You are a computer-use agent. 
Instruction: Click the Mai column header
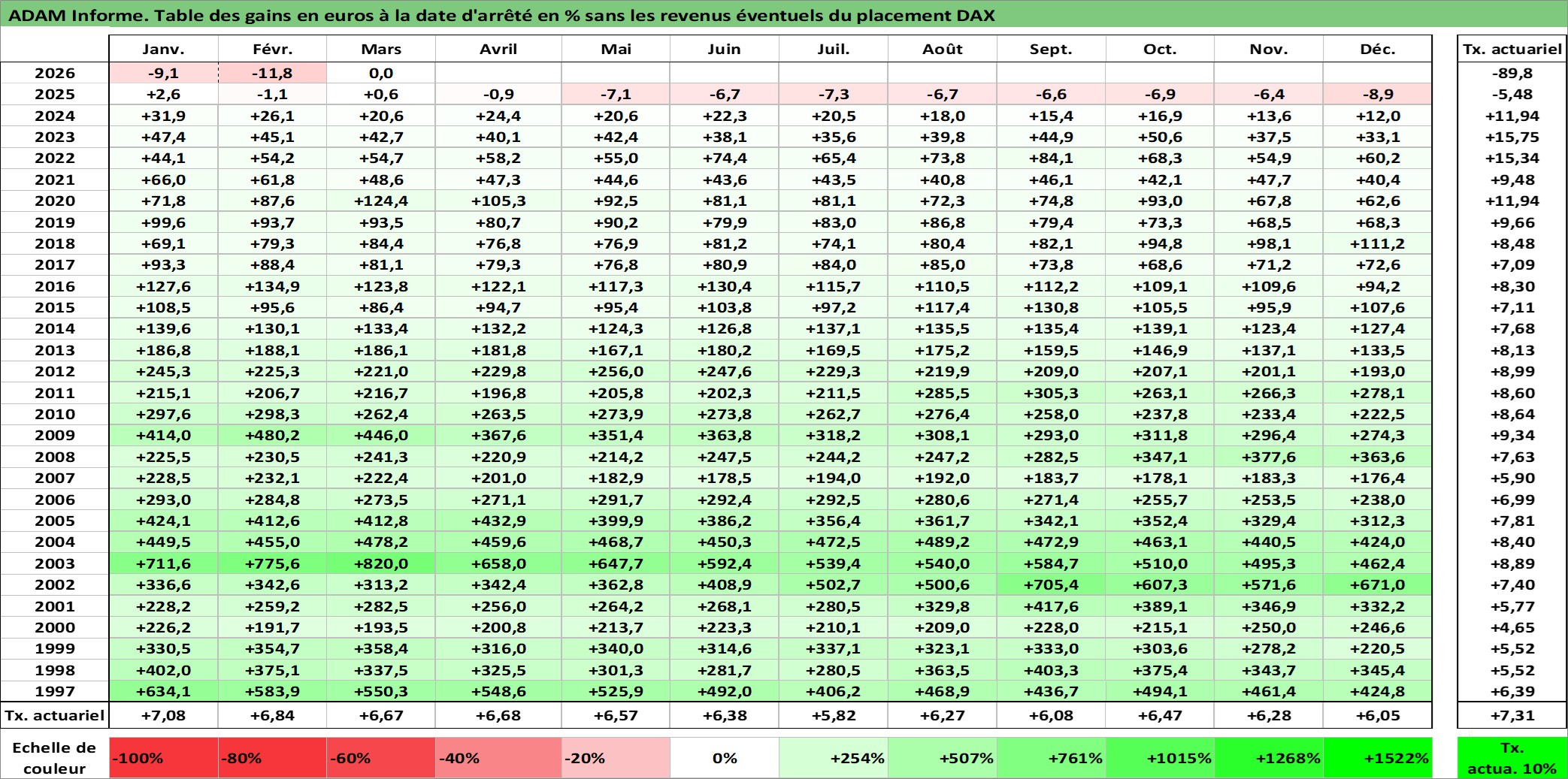coord(616,49)
